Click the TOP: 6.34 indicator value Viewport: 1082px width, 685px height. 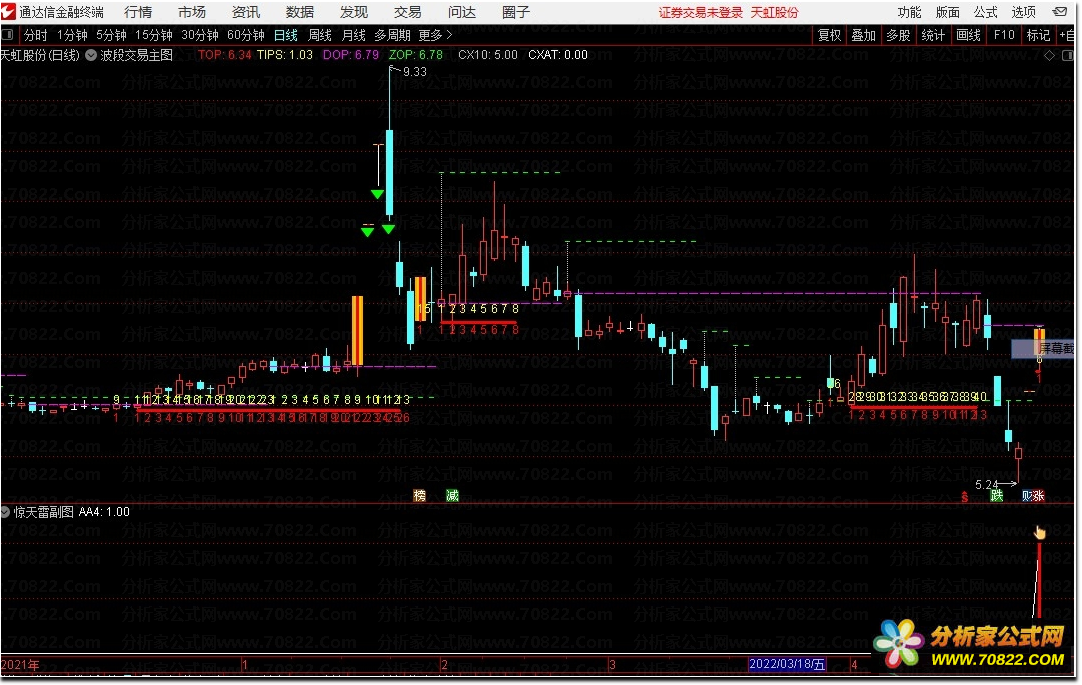224,55
